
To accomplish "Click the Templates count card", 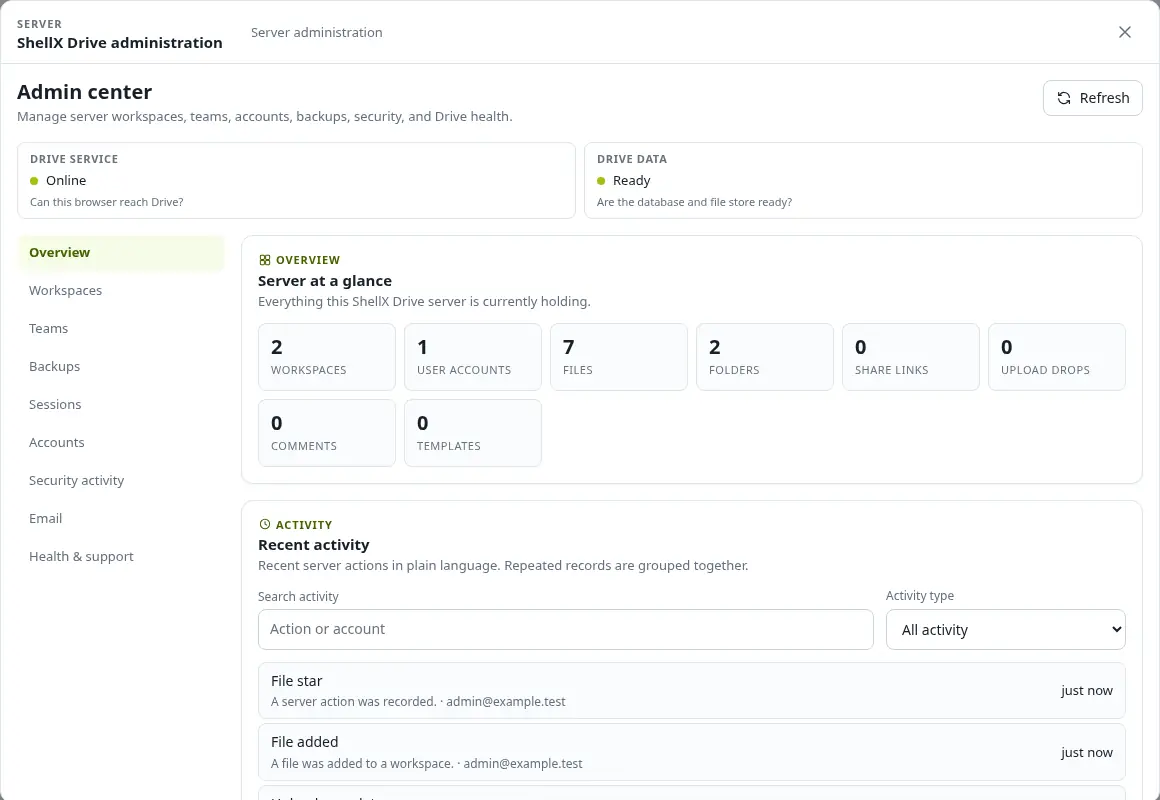I will point(473,433).
